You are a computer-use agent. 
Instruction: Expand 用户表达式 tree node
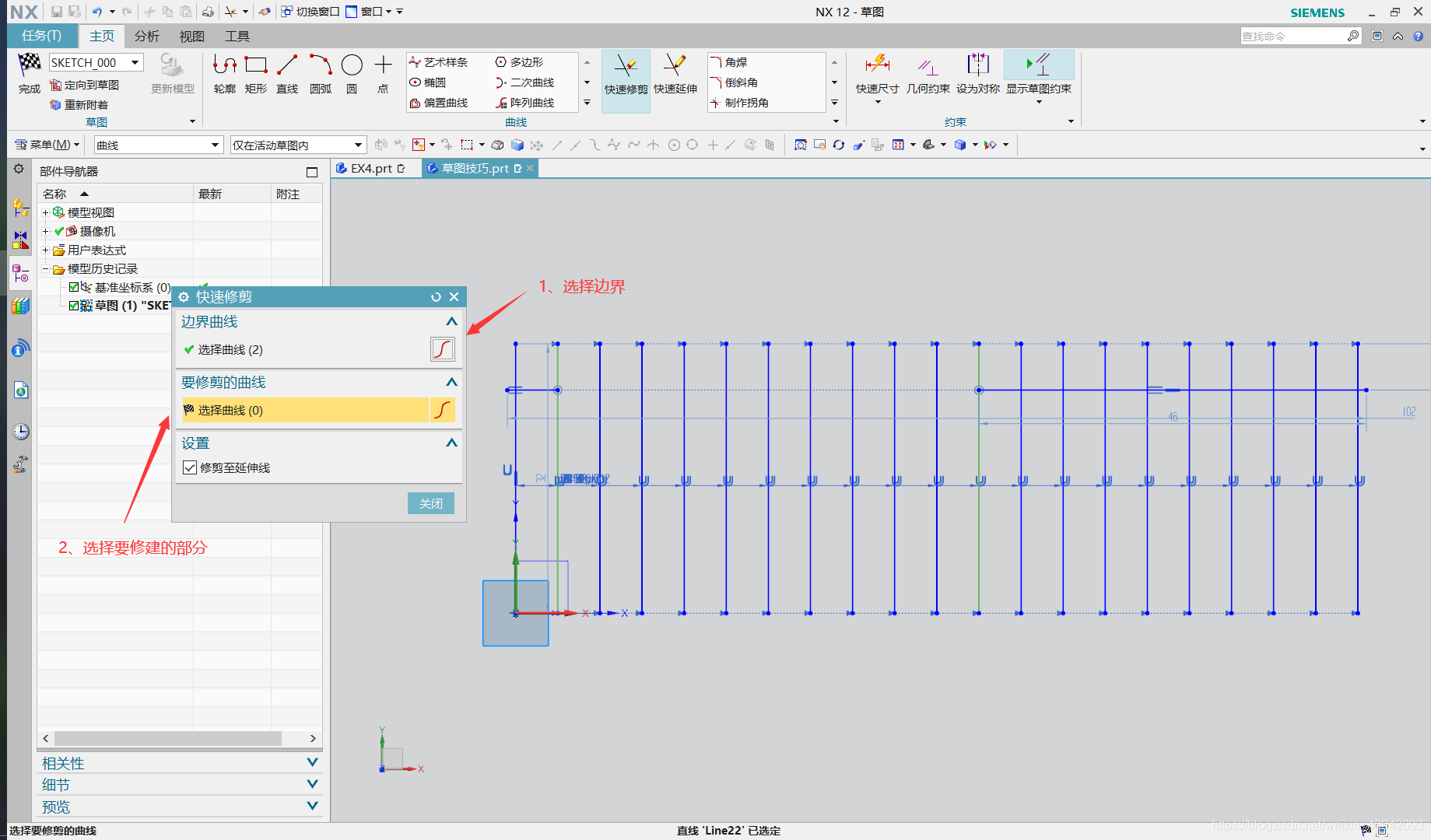pos(45,250)
